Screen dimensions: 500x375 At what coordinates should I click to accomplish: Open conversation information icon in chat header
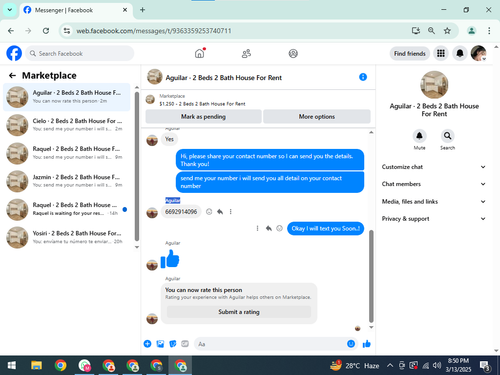tap(363, 77)
